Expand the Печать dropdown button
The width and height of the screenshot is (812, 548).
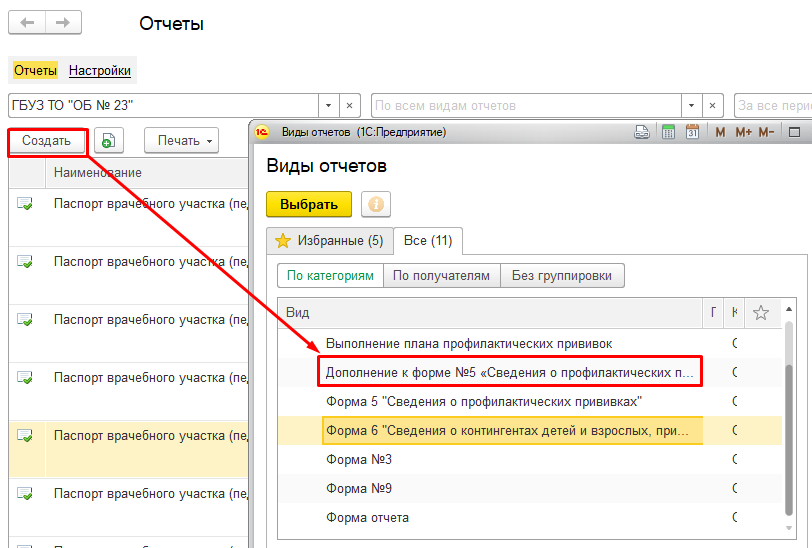click(181, 141)
